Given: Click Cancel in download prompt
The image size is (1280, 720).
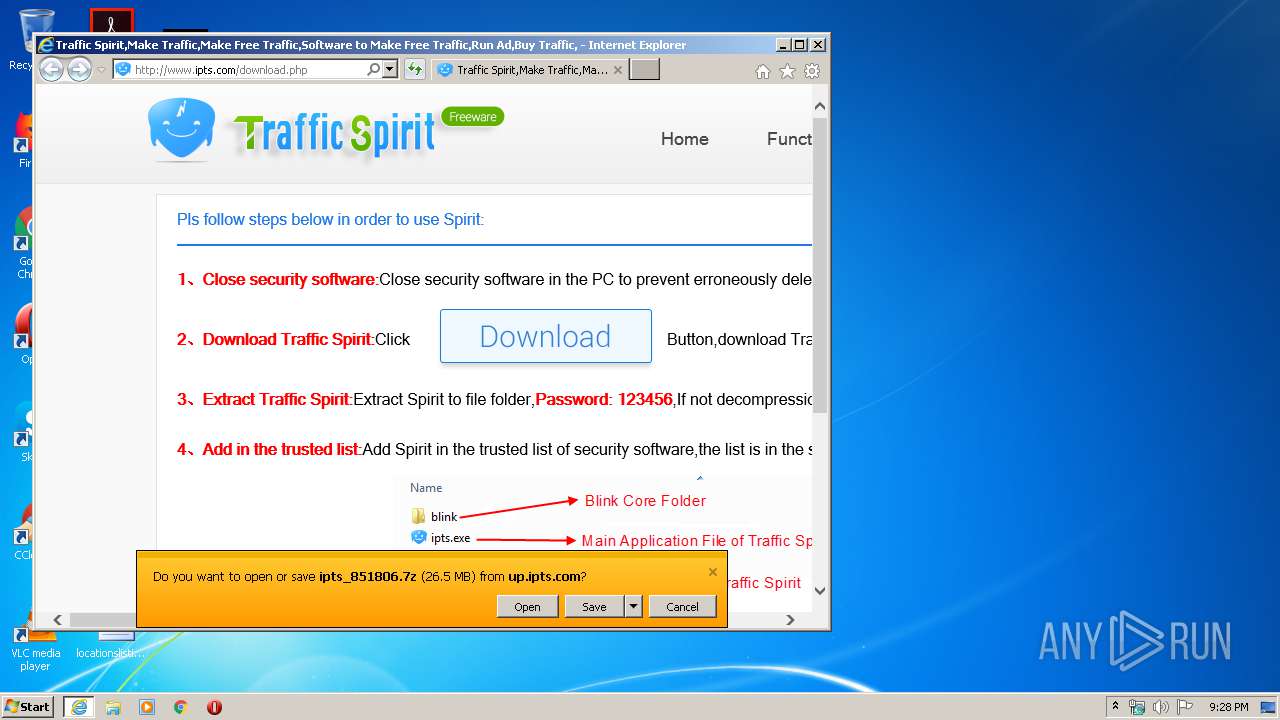Looking at the screenshot, I should [682, 606].
